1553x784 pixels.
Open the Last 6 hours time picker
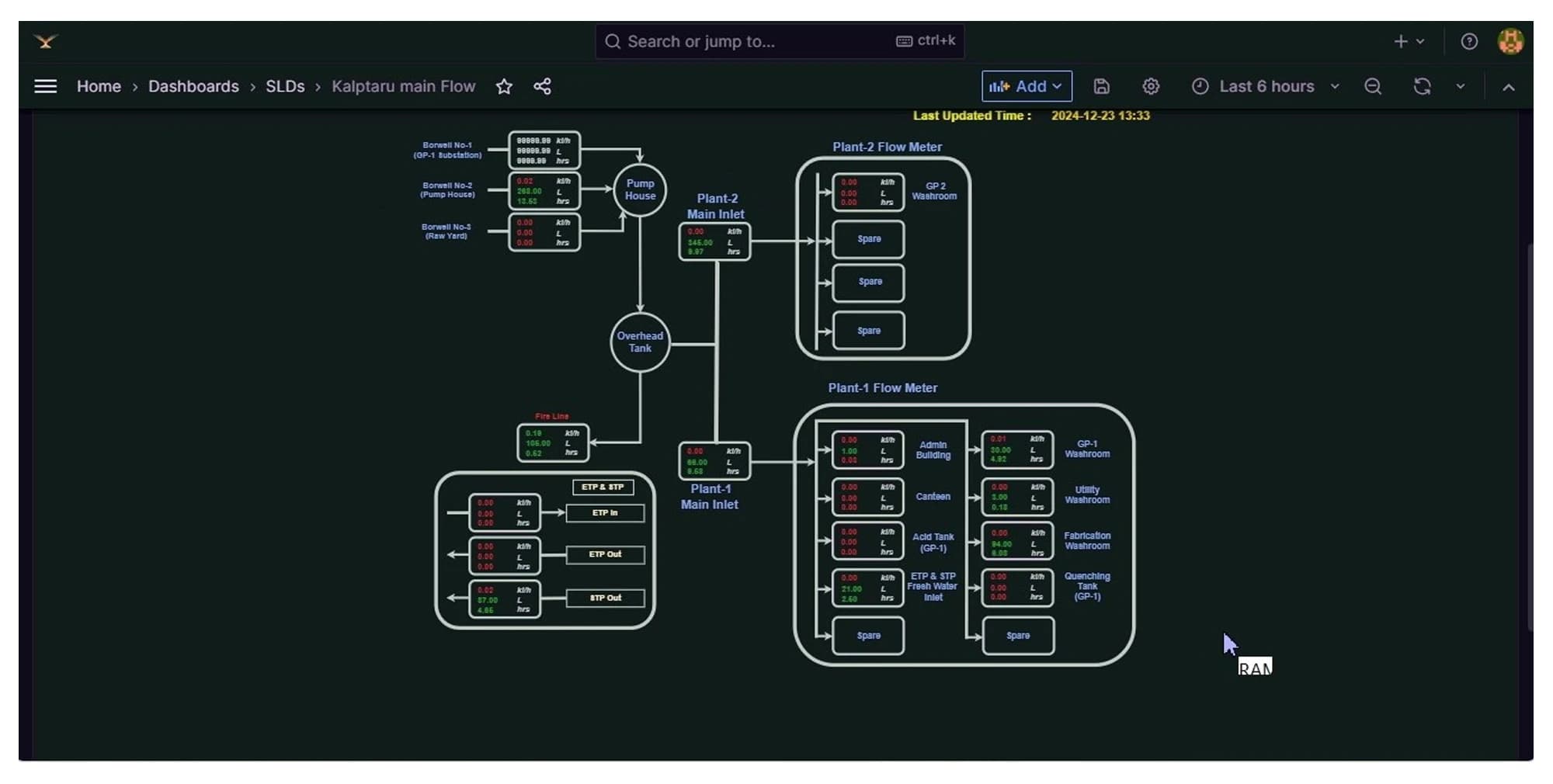[x=1266, y=86]
